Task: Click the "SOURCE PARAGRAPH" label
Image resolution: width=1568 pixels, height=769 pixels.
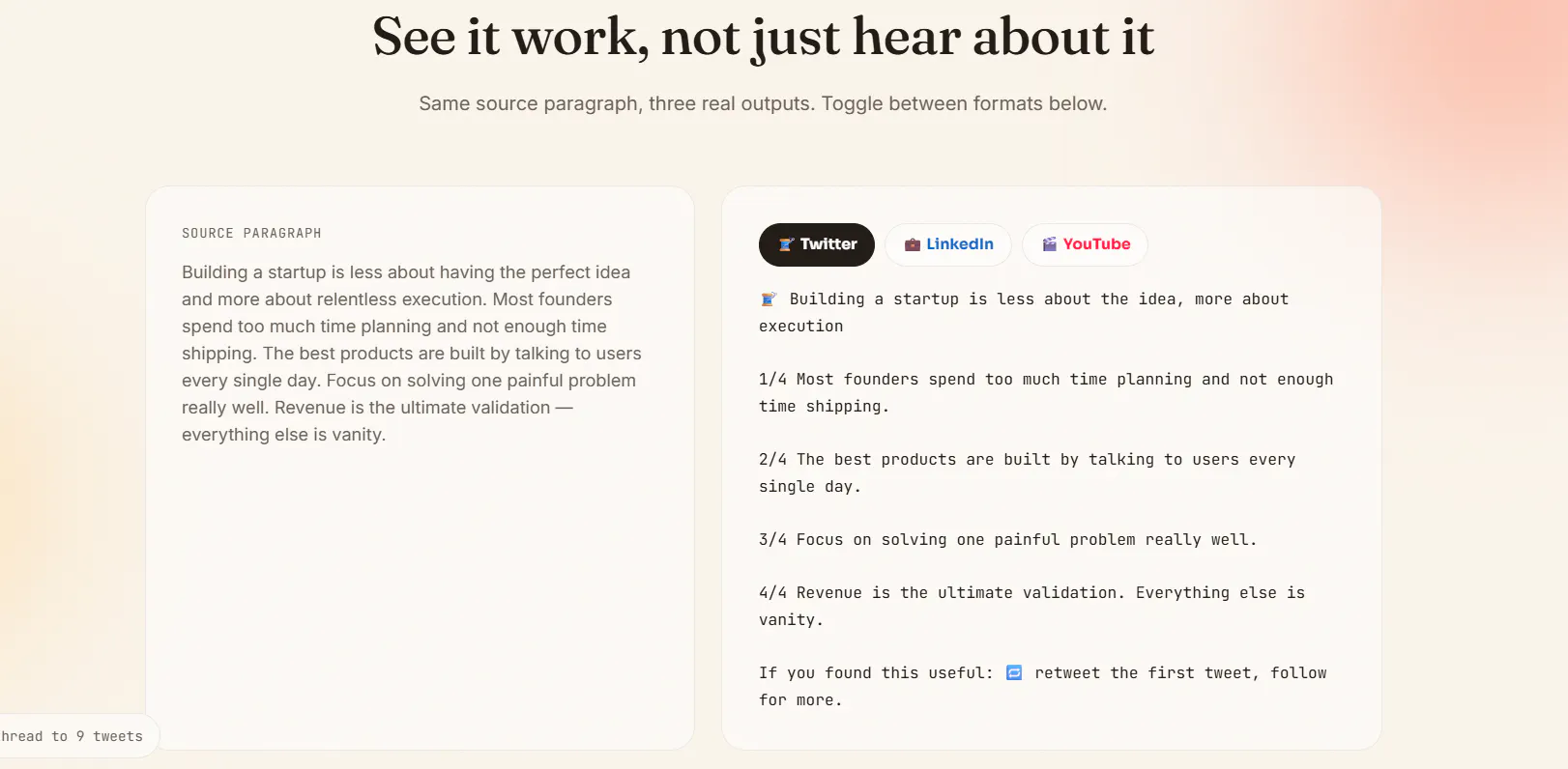Action: coord(251,233)
